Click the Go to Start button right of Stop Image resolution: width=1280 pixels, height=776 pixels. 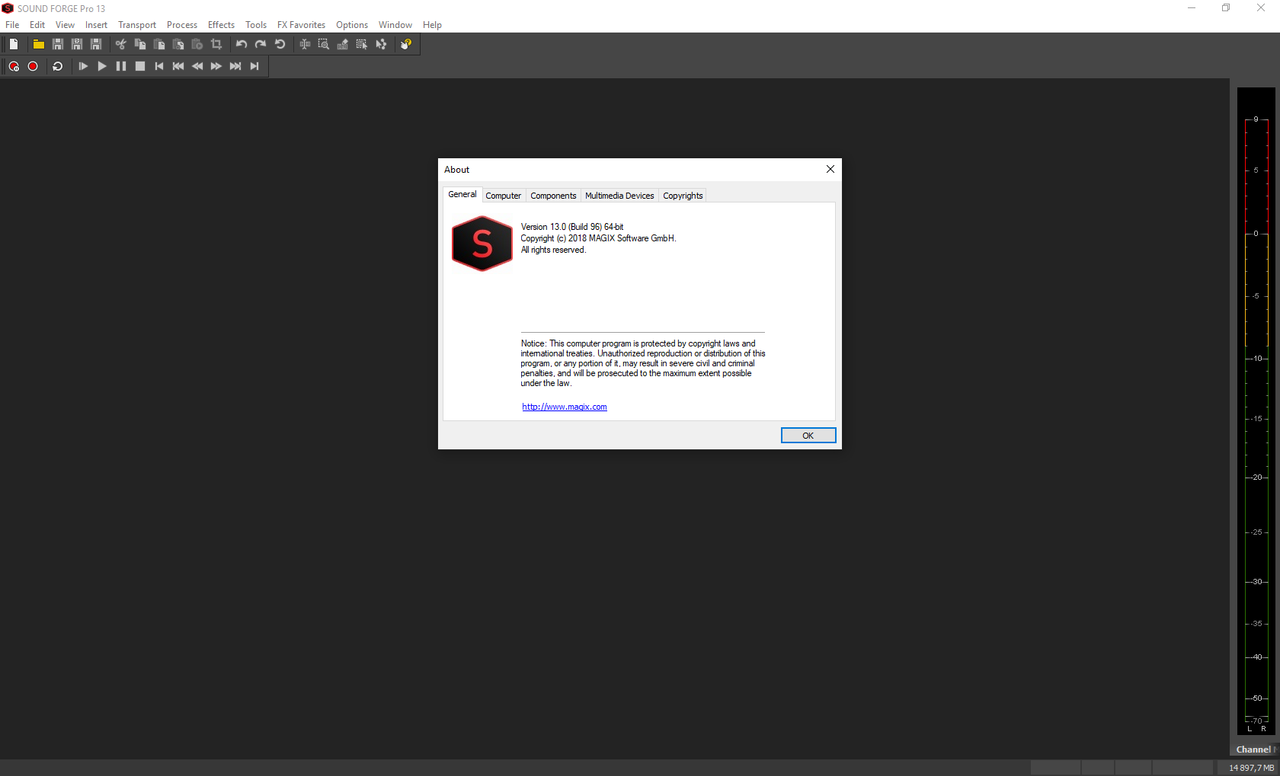pos(159,66)
